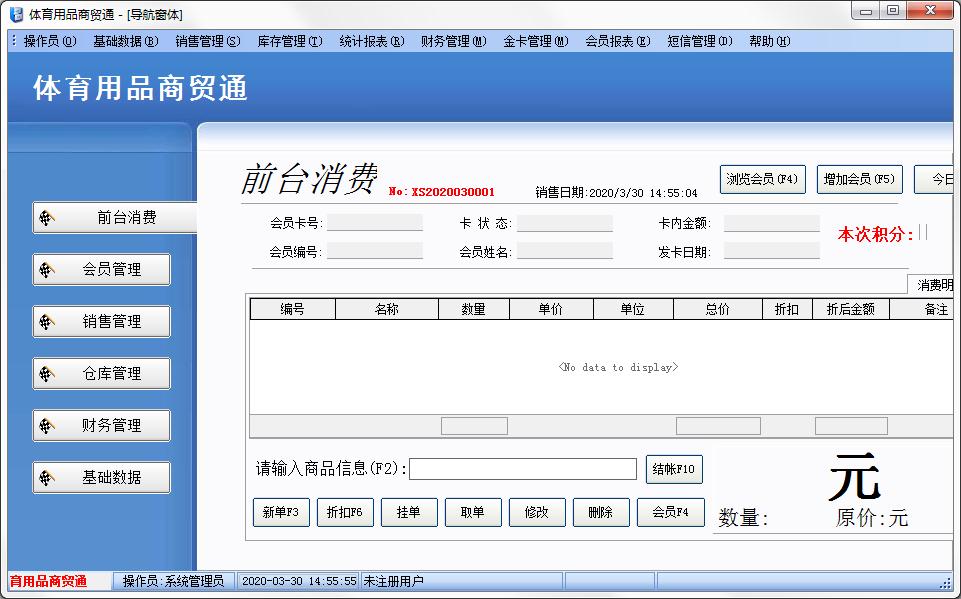Open the 短信管理(D) menu
Viewport: 961px width, 599px height.
point(700,41)
